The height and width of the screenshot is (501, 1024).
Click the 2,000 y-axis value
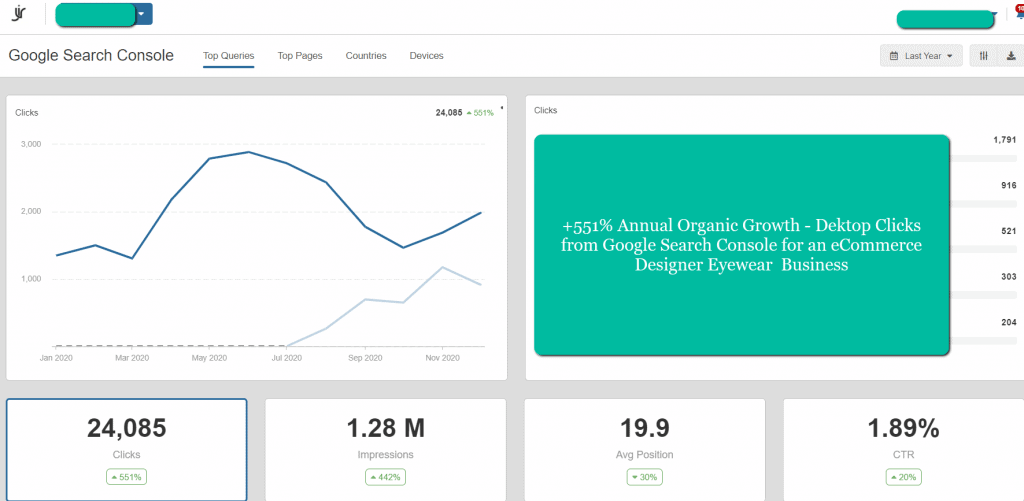click(30, 212)
